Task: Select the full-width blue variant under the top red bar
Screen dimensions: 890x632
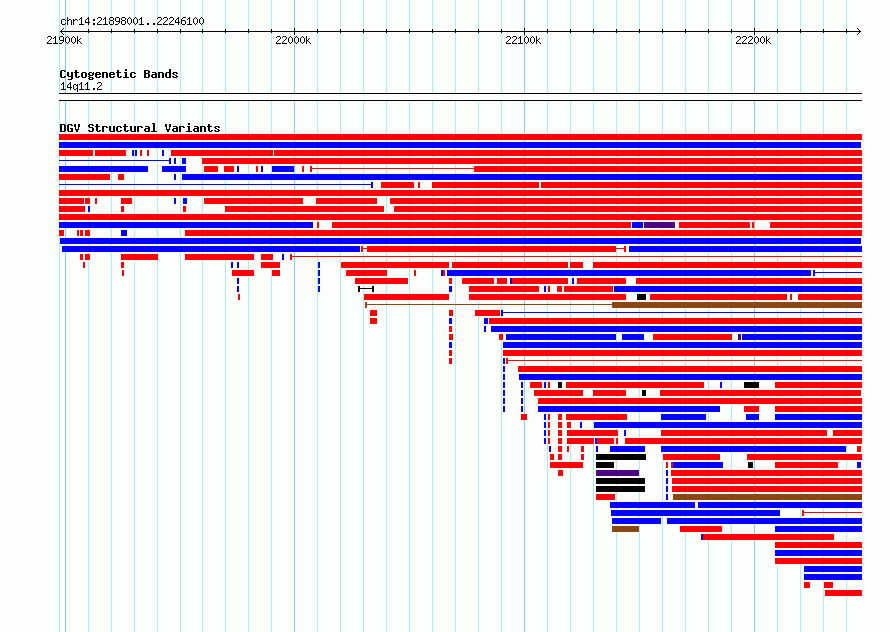Action: click(460, 145)
